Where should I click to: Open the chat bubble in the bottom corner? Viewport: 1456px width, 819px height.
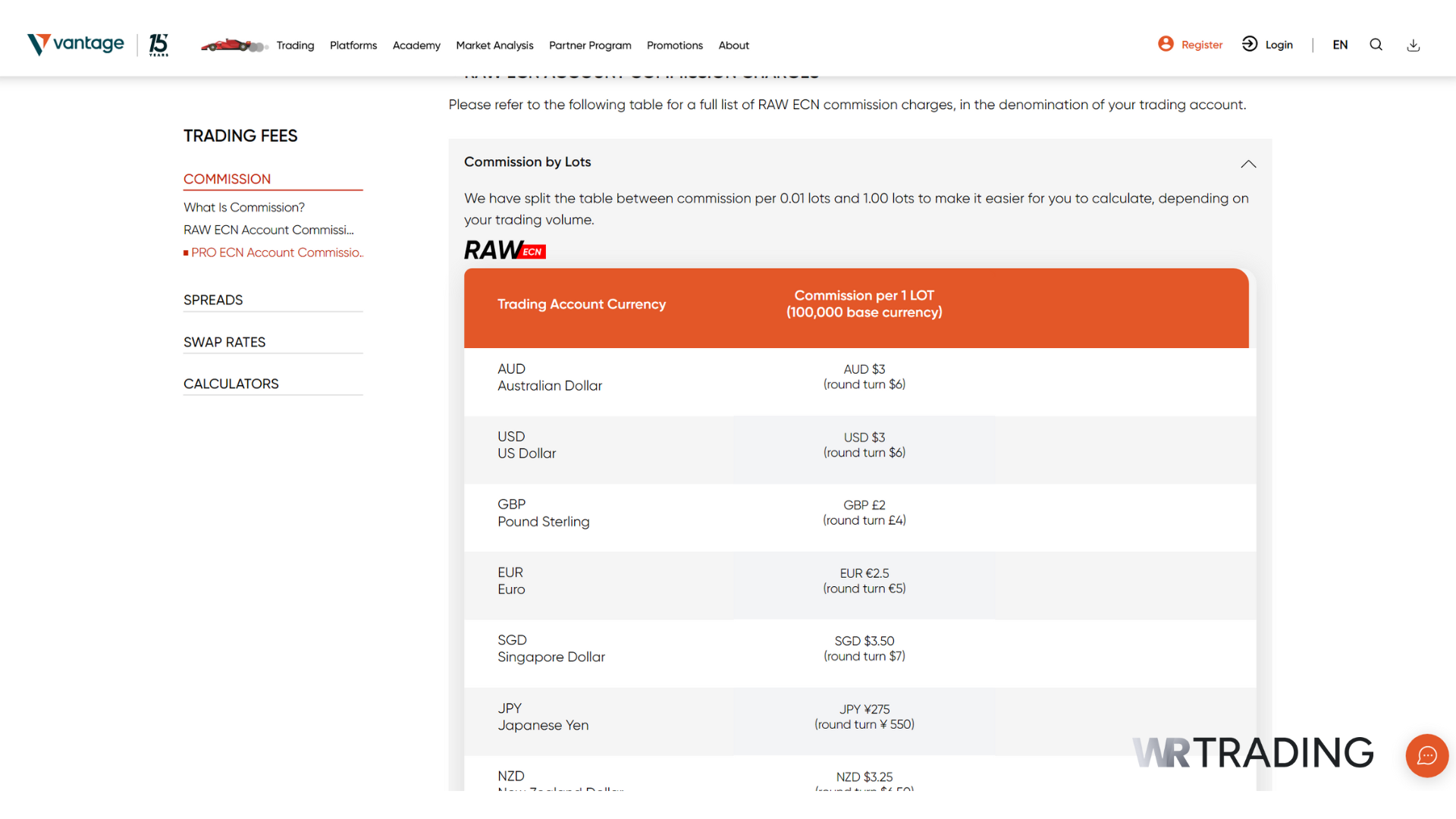pos(1427,756)
